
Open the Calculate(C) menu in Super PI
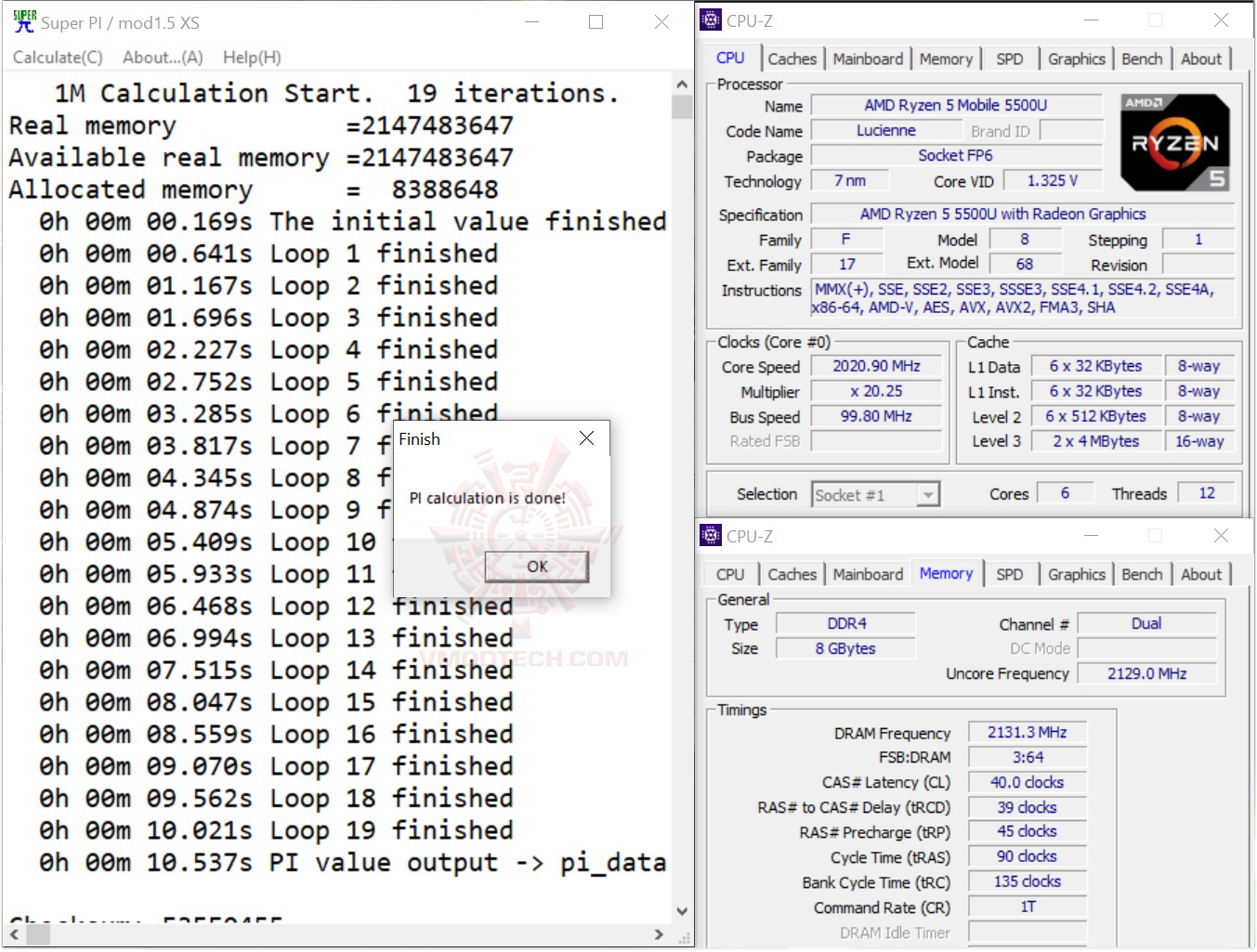click(x=58, y=58)
